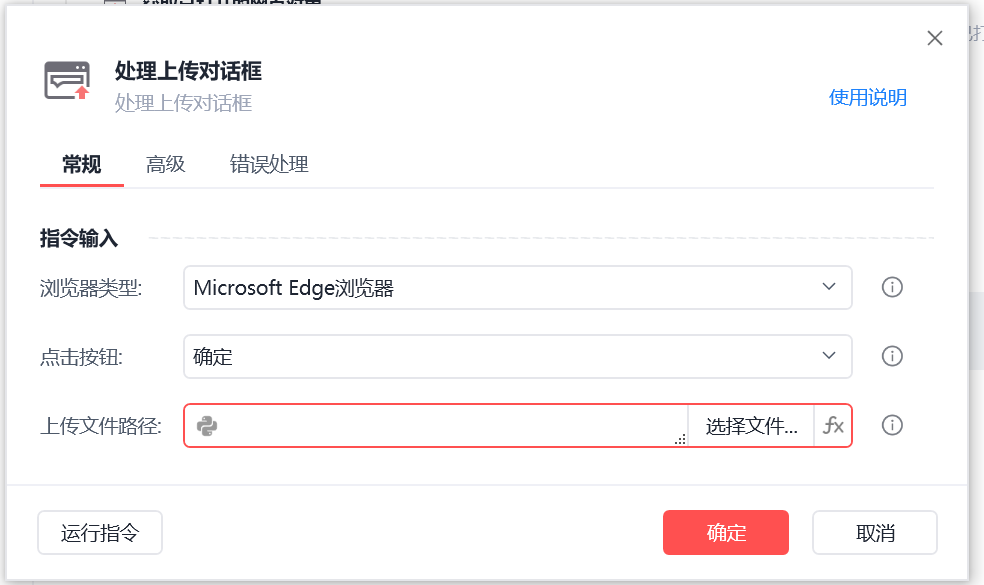Click the upload dialog header icon

(67, 80)
